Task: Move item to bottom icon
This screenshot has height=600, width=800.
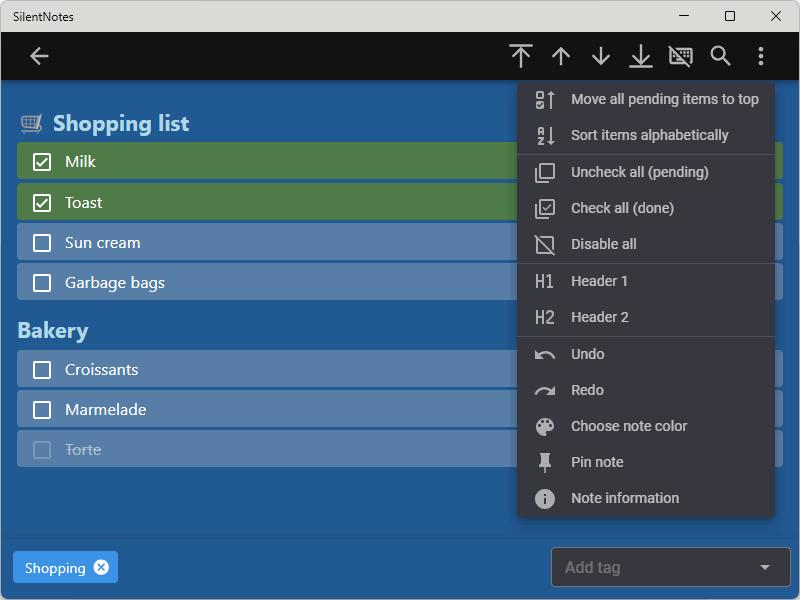Action: click(640, 56)
